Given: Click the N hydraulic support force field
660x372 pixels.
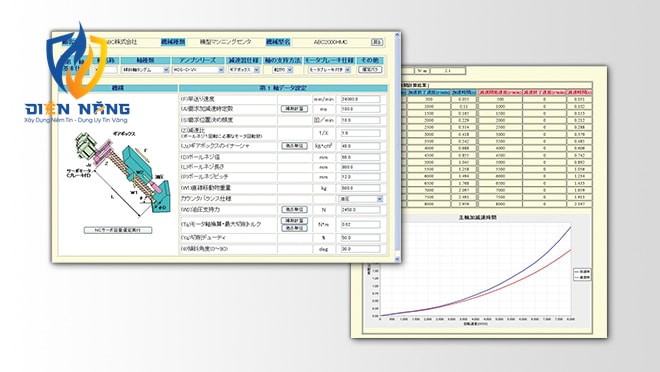Looking at the screenshot, I should [360, 210].
